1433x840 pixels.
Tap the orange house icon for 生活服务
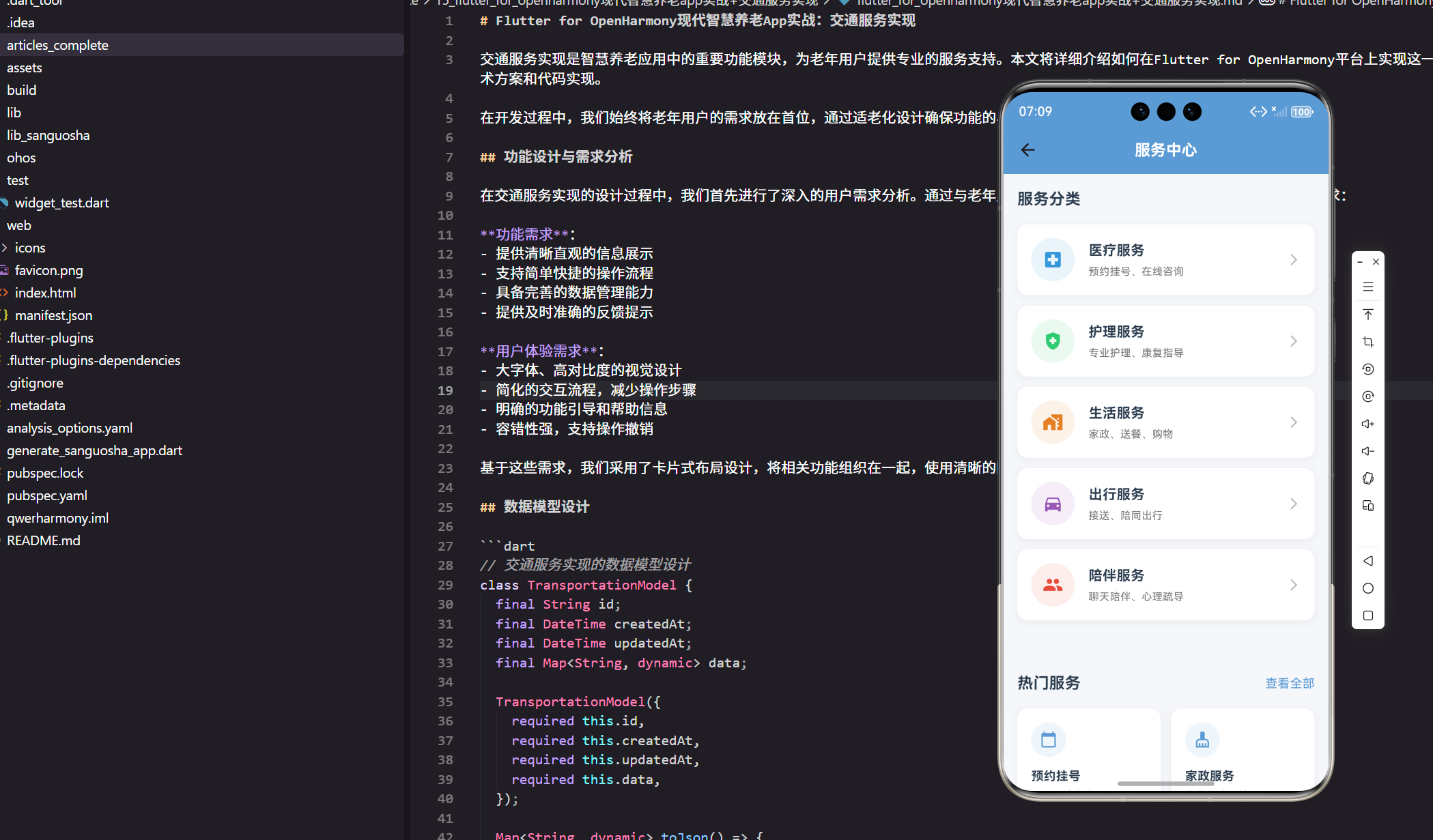coord(1053,422)
